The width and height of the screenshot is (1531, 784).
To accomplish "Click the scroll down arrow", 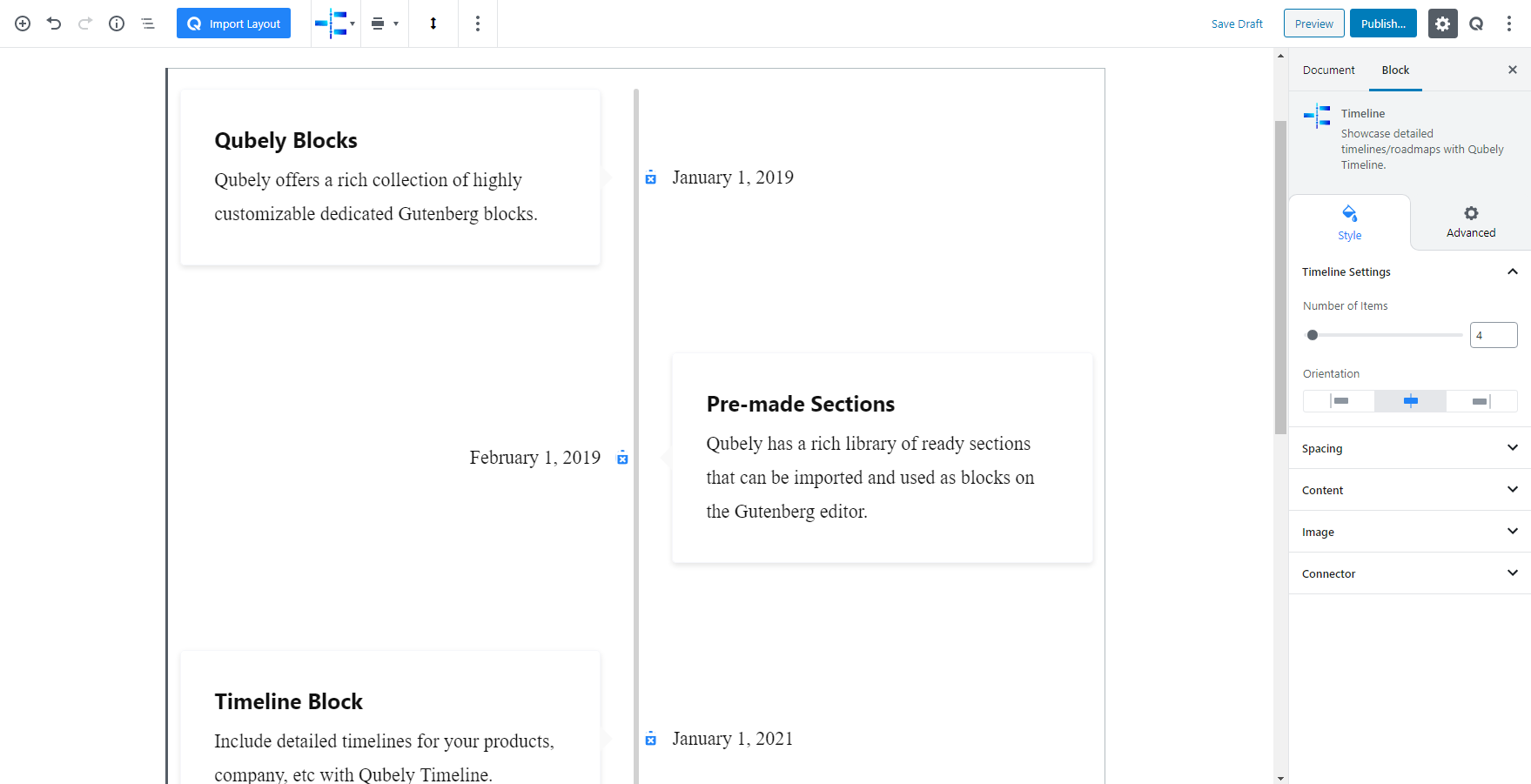I will [1280, 778].
